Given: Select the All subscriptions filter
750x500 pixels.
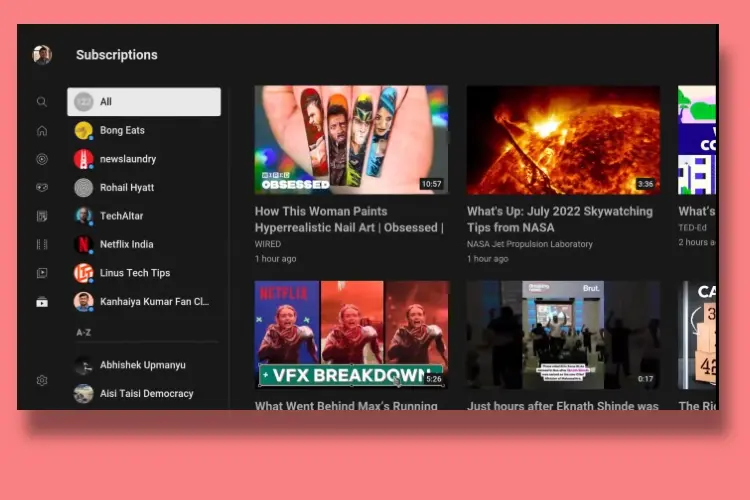Looking at the screenshot, I should tap(144, 102).
